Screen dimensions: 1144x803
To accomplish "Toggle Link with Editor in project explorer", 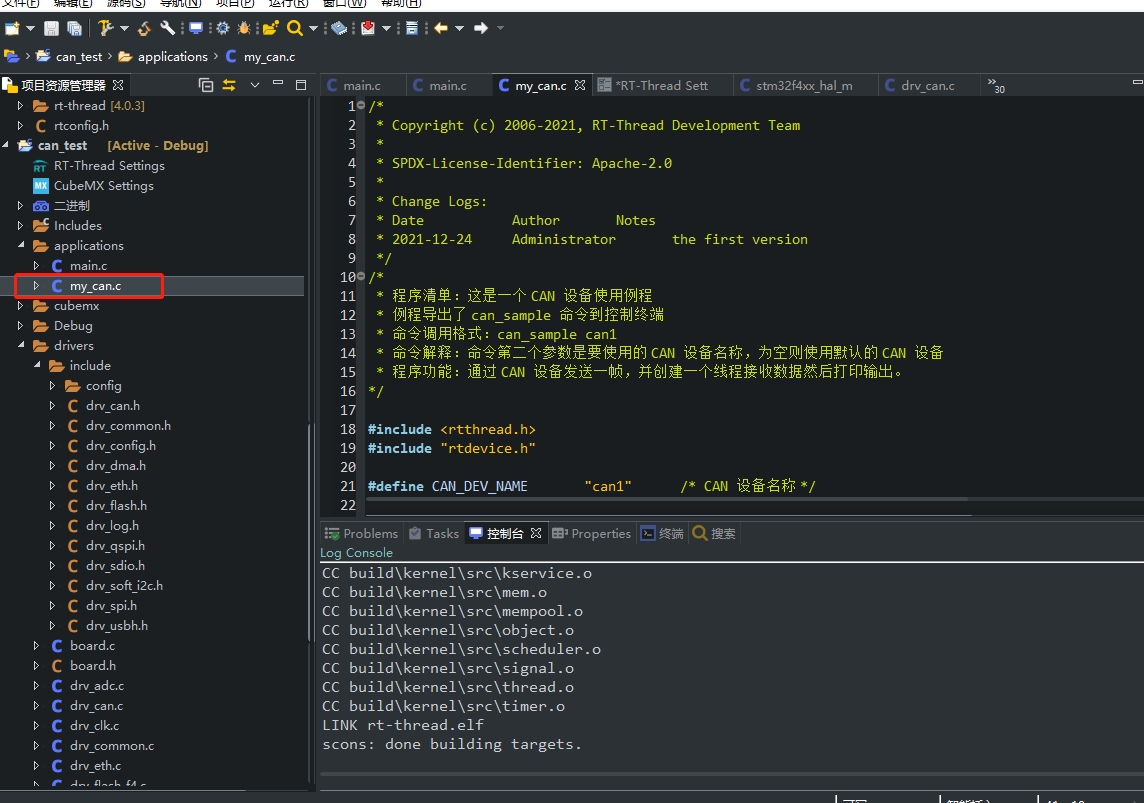I will coord(228,85).
